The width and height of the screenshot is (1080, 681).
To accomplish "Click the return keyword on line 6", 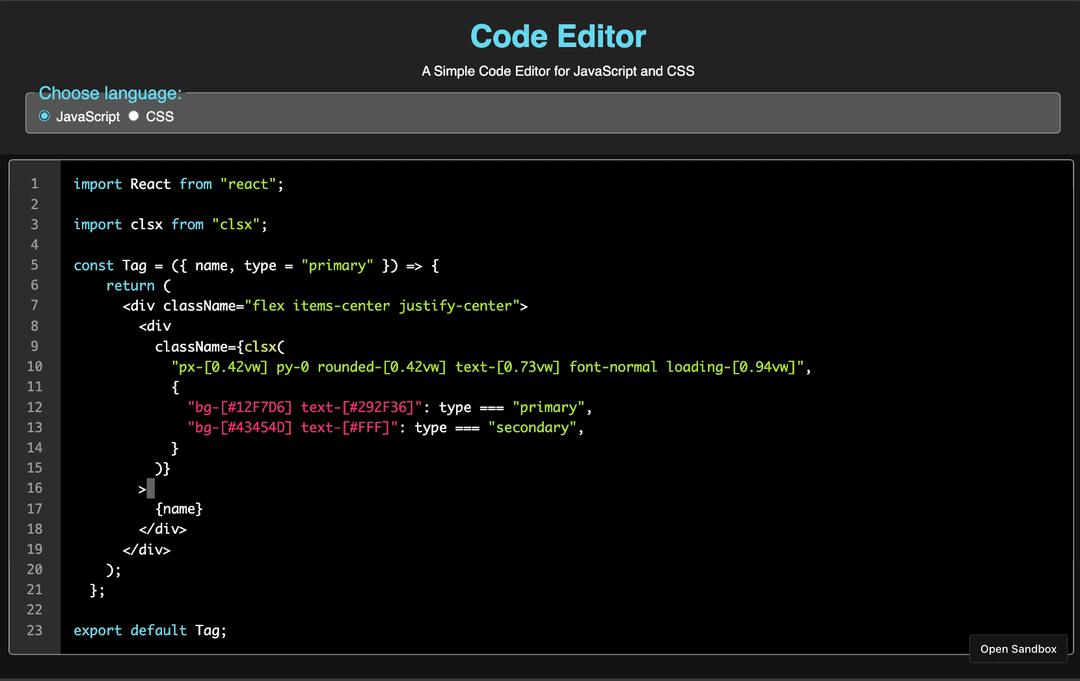I will [x=130, y=286].
